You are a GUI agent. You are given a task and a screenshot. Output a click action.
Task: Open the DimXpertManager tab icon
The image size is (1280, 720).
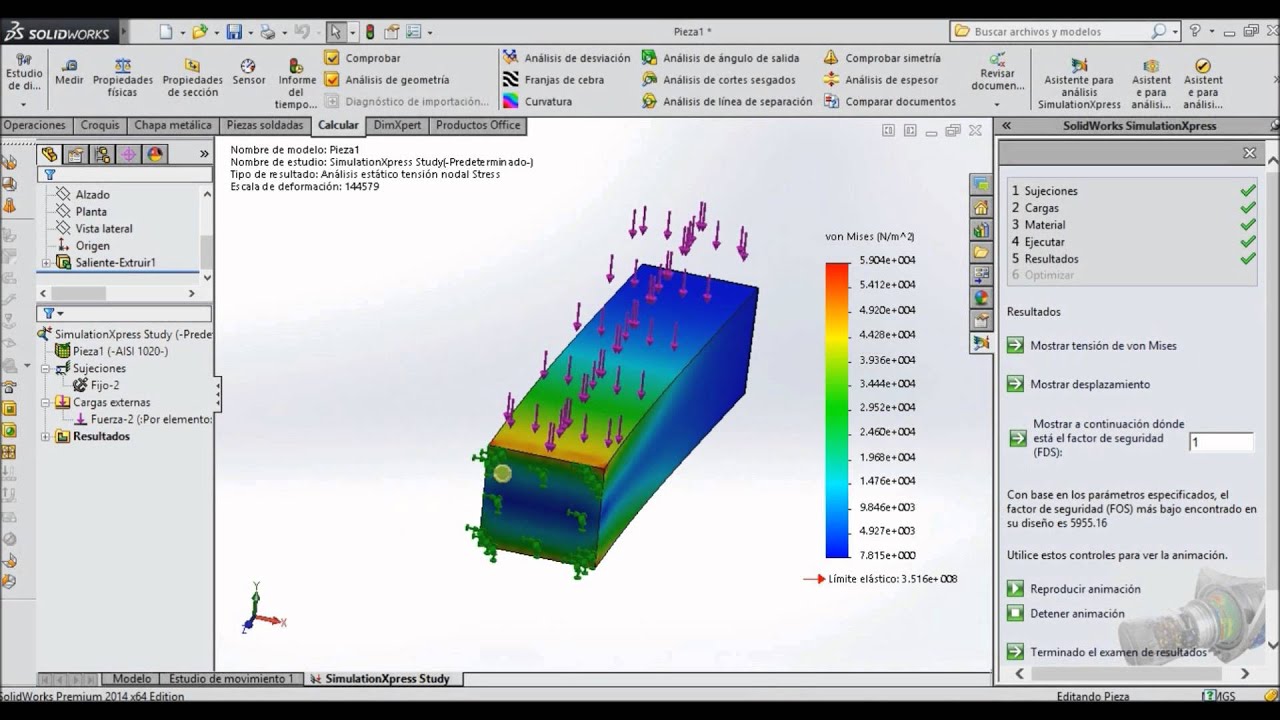[129, 154]
